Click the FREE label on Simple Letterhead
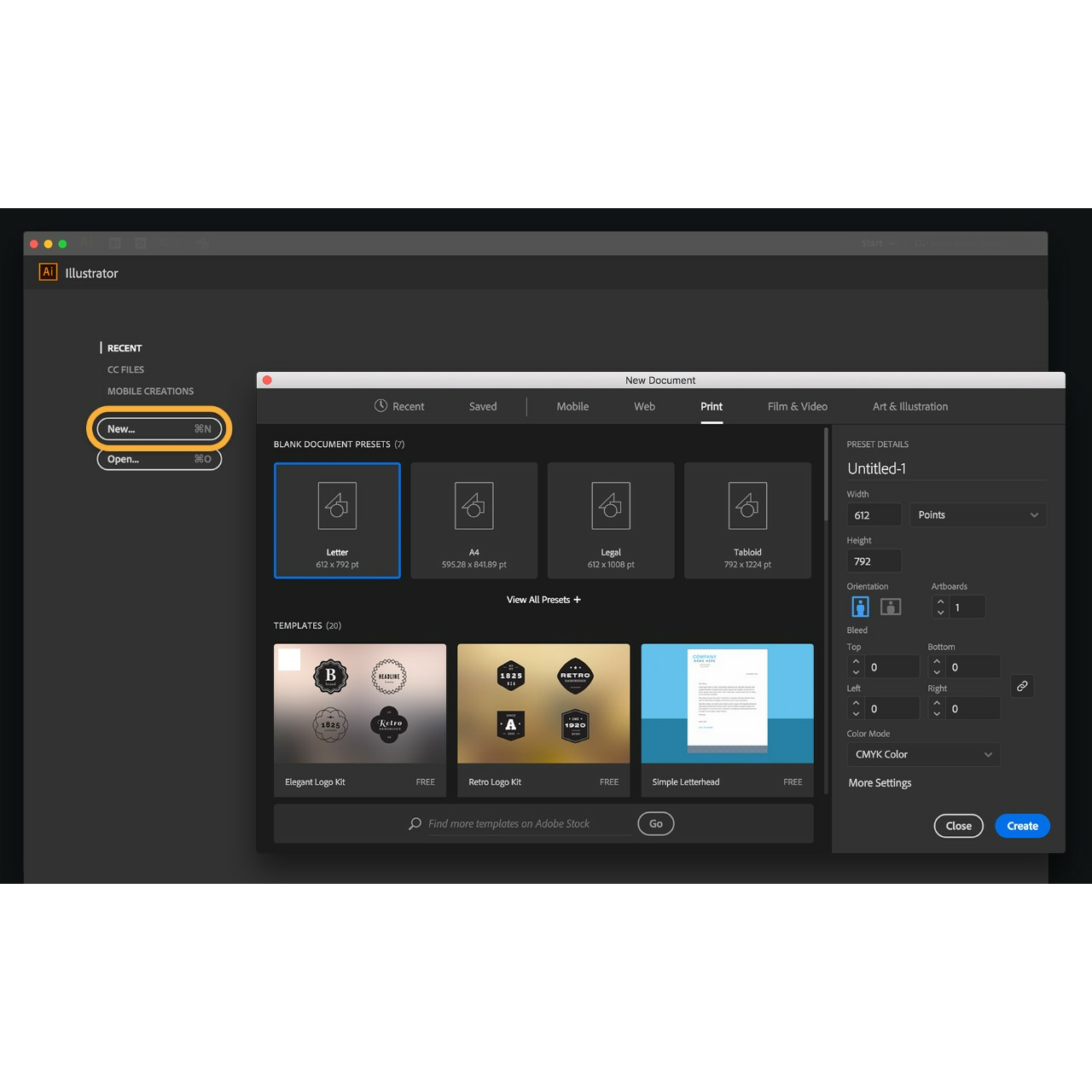1092x1092 pixels. pos(793,782)
